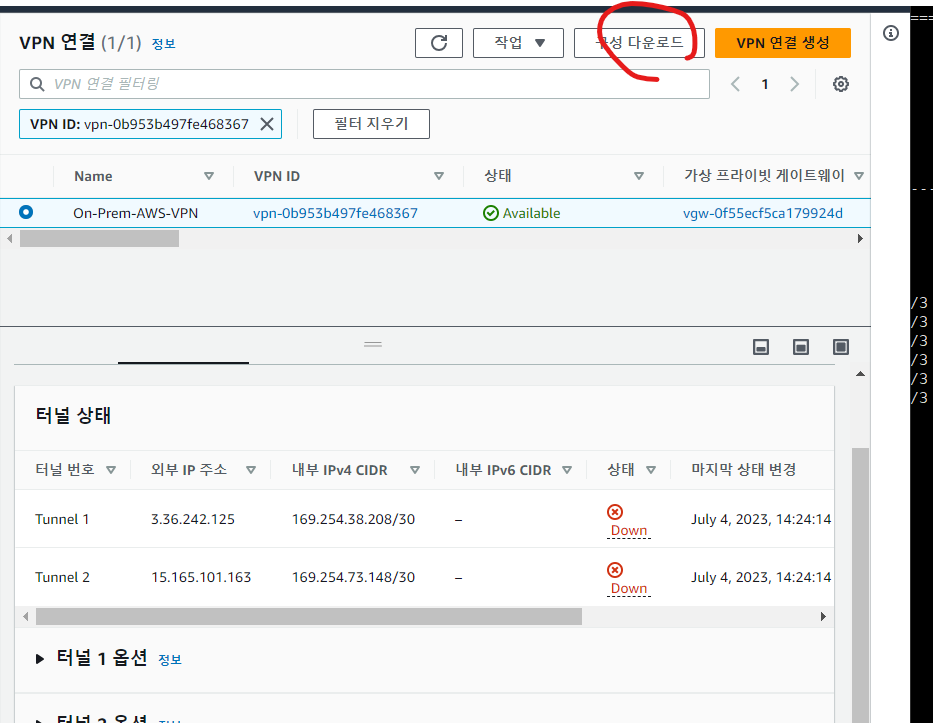This screenshot has width=933, height=723.
Task: Set details panel to half height
Action: [801, 347]
